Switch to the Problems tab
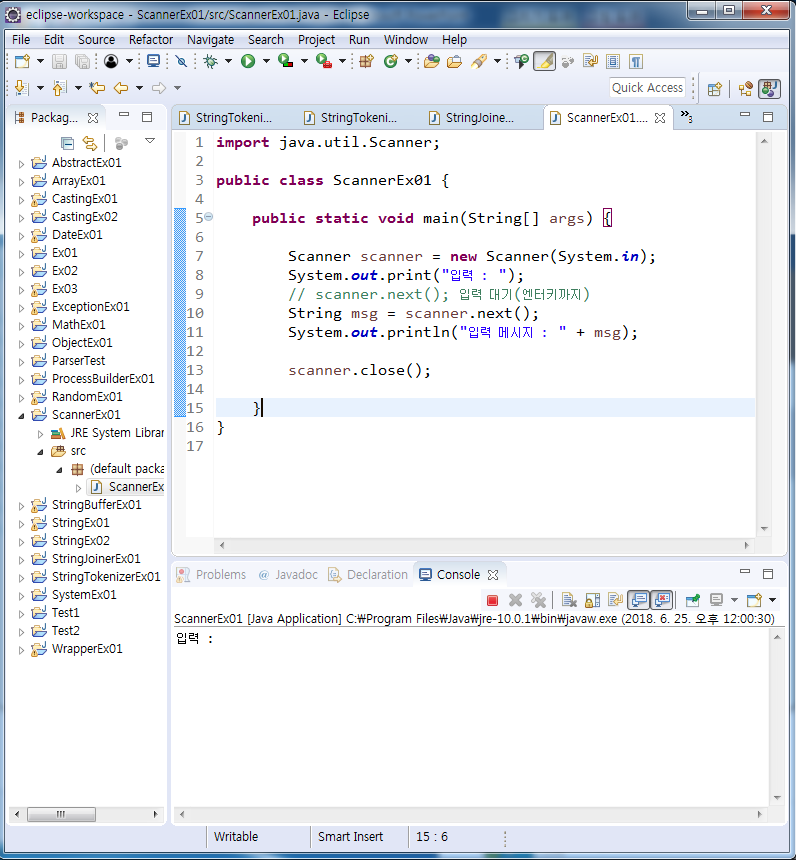 pos(211,575)
